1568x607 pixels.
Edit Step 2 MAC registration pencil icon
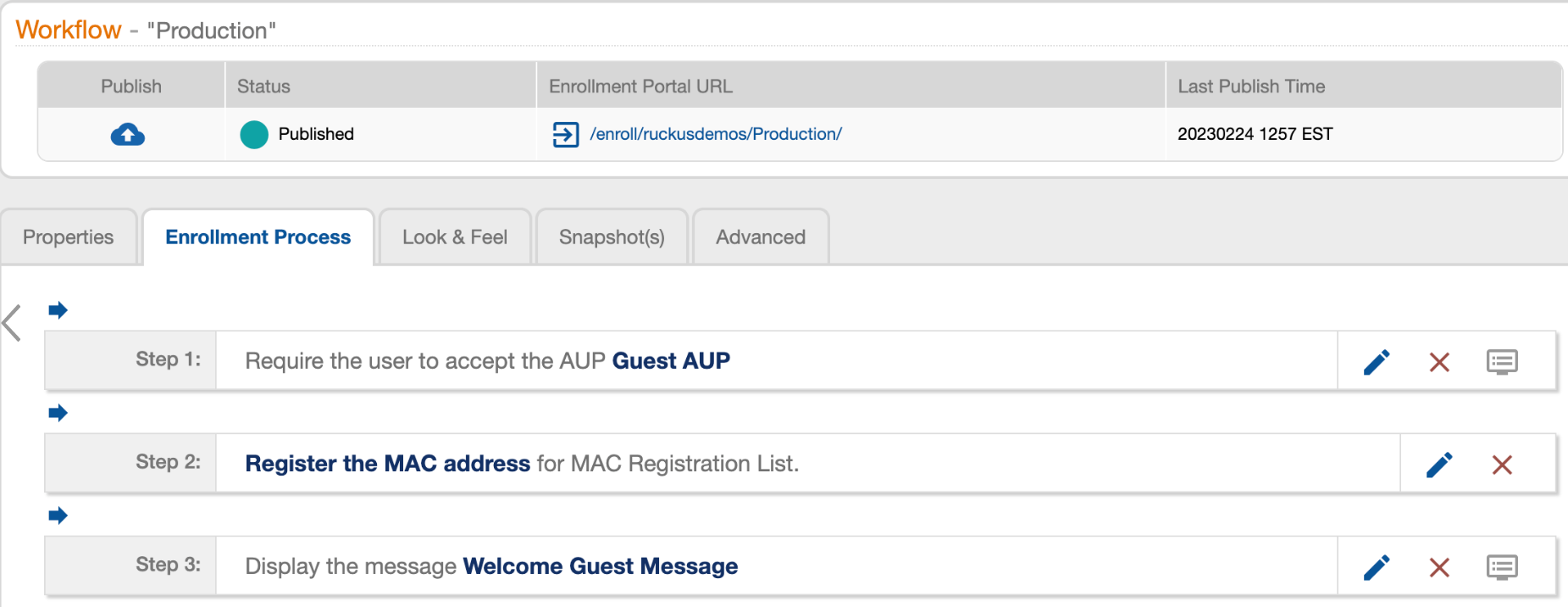(1439, 465)
